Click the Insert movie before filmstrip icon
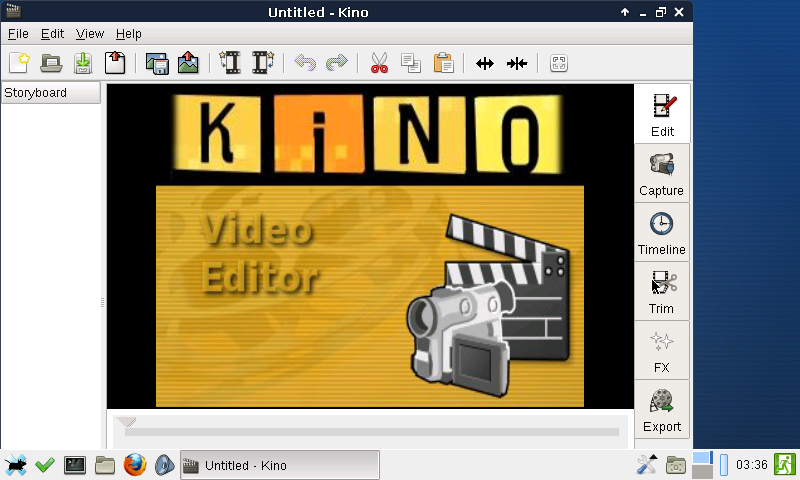Viewport: 800px width, 480px height. (231, 63)
